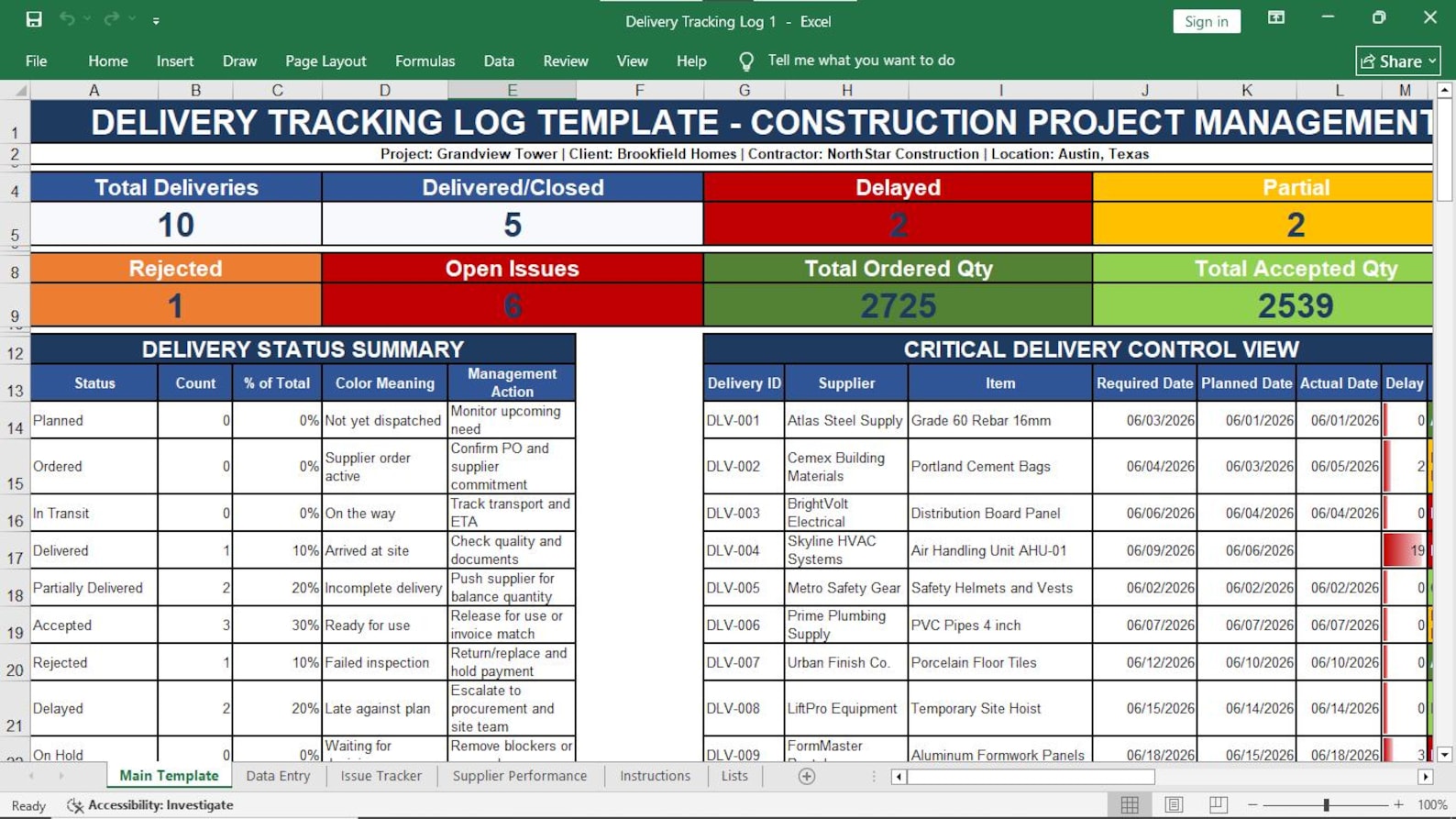1456x819 pixels.
Task: Add a new sheet with plus icon
Action: [807, 776]
